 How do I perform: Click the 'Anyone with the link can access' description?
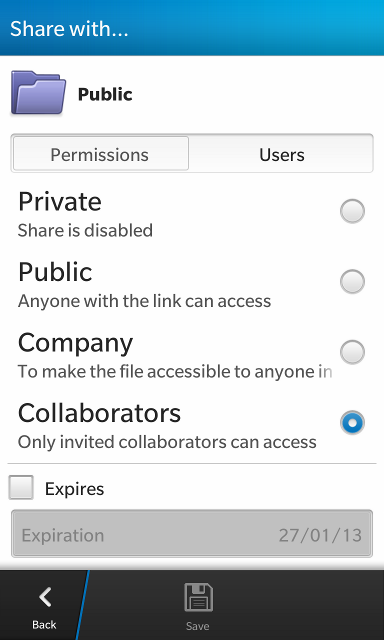tap(144, 301)
